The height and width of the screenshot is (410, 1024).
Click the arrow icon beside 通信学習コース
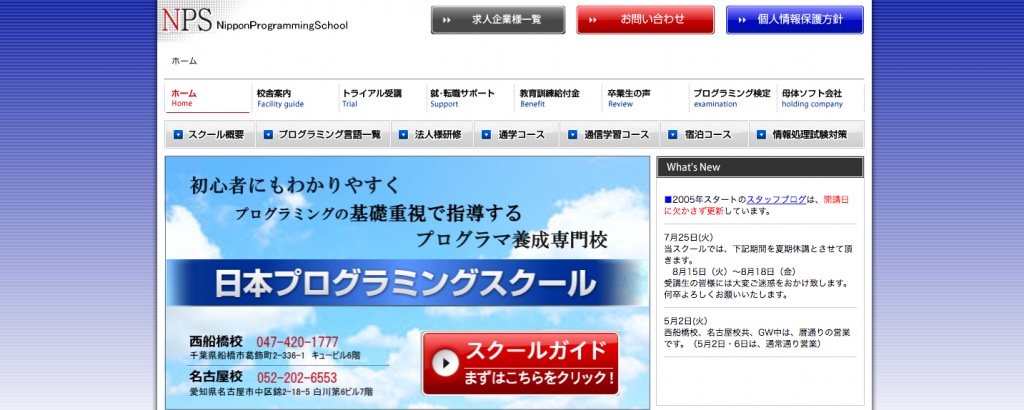click(573, 135)
